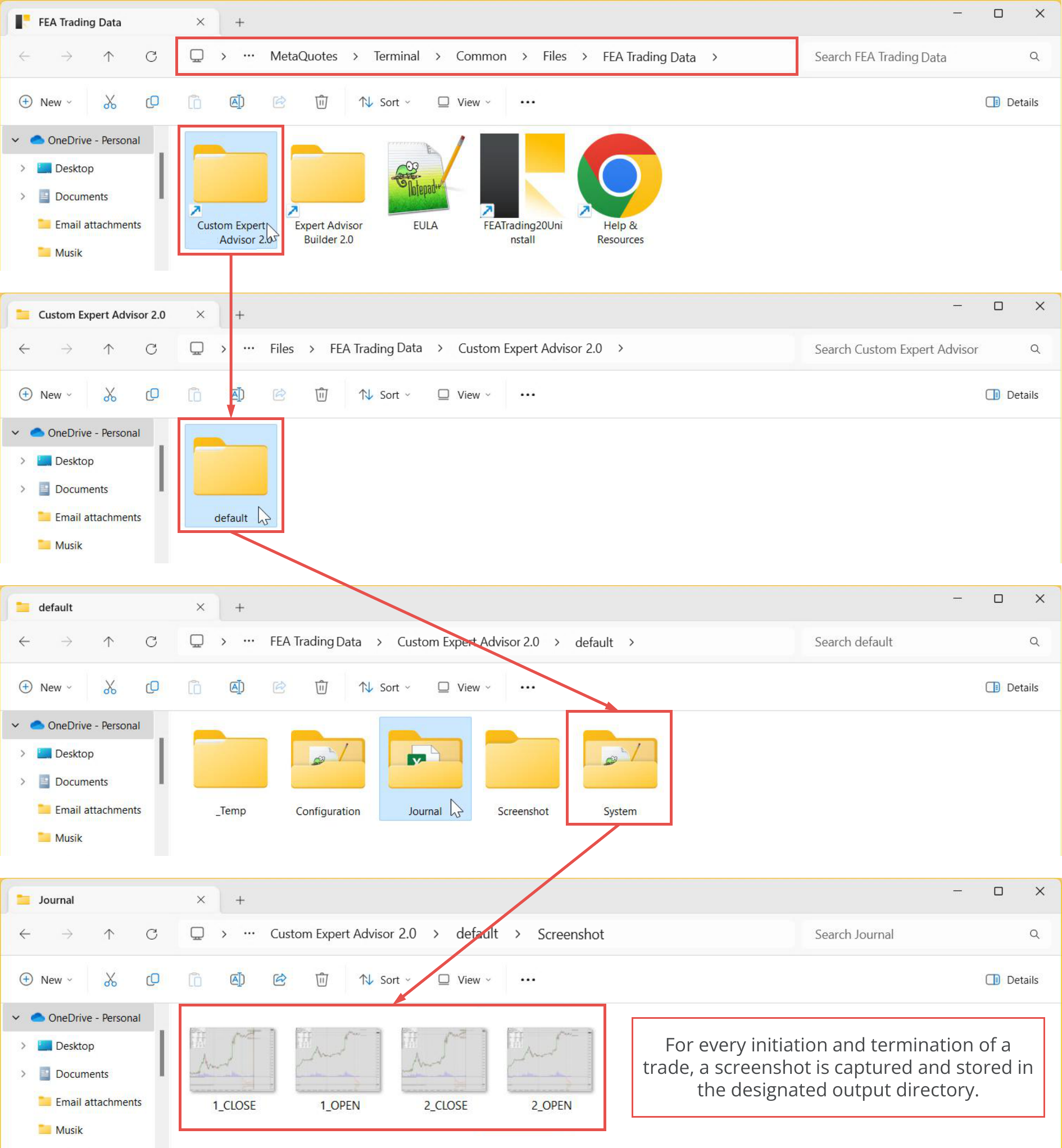Refresh the FEA Trading Data window

(151, 56)
